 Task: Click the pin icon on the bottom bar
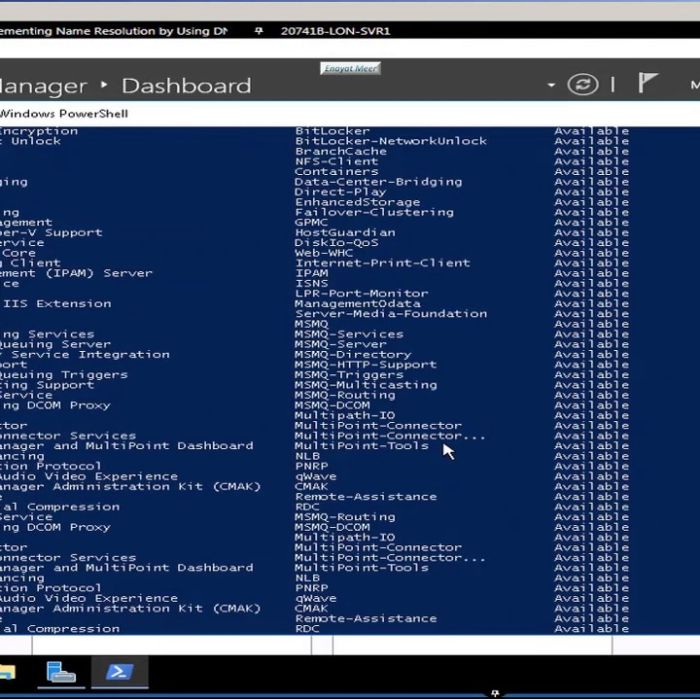(495, 693)
